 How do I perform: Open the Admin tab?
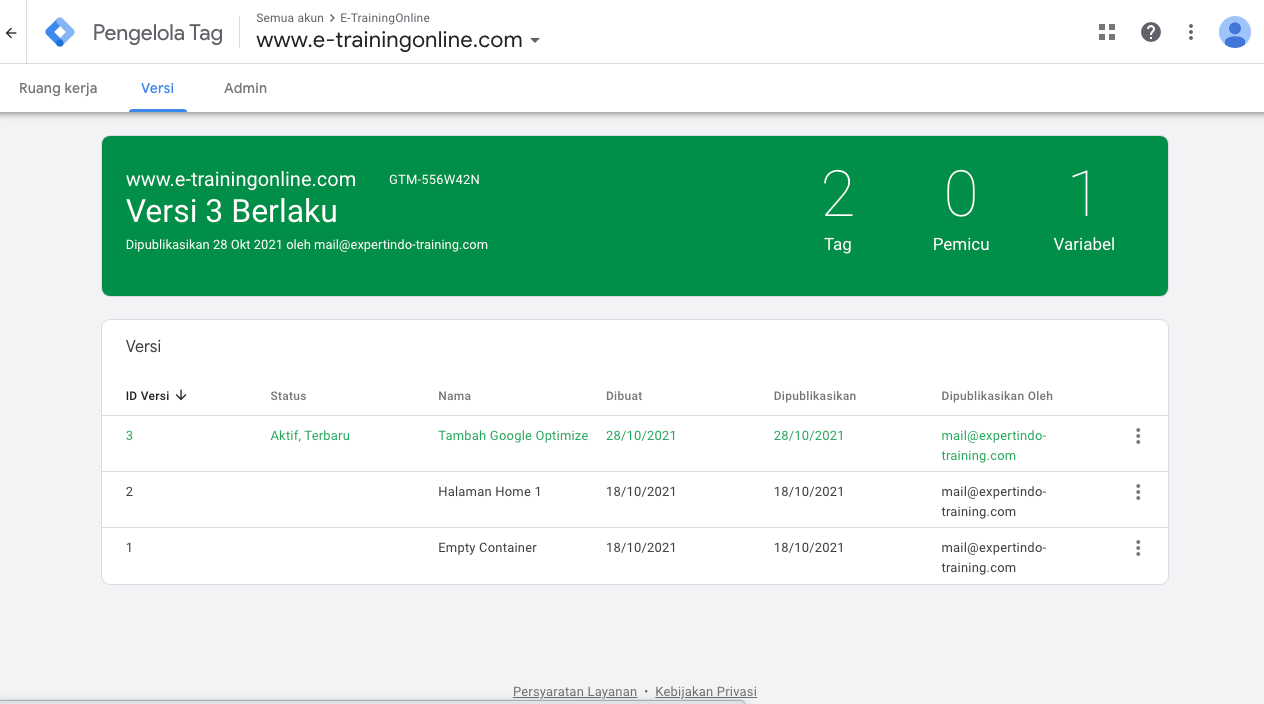click(245, 88)
